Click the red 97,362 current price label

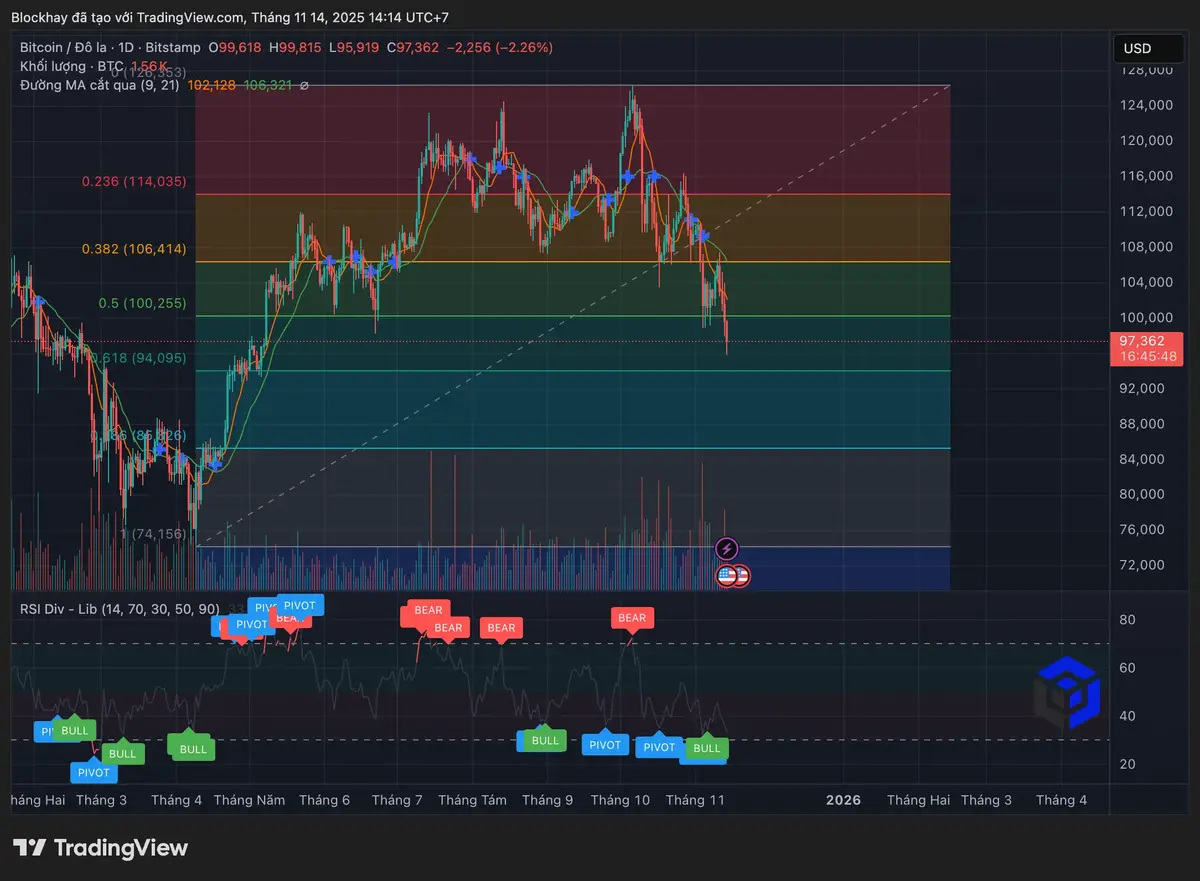tap(1146, 342)
